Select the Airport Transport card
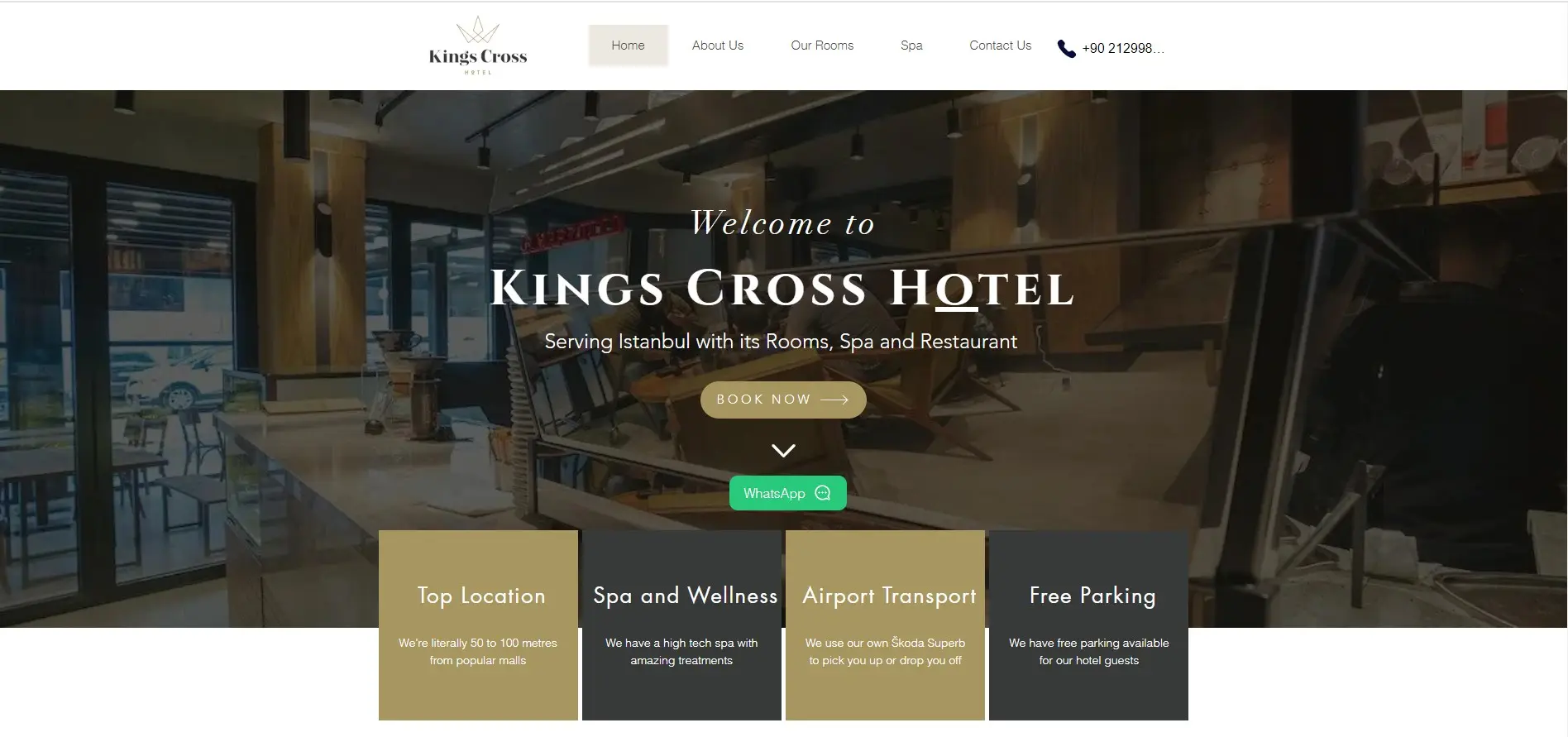The width and height of the screenshot is (1568, 737). click(x=885, y=625)
